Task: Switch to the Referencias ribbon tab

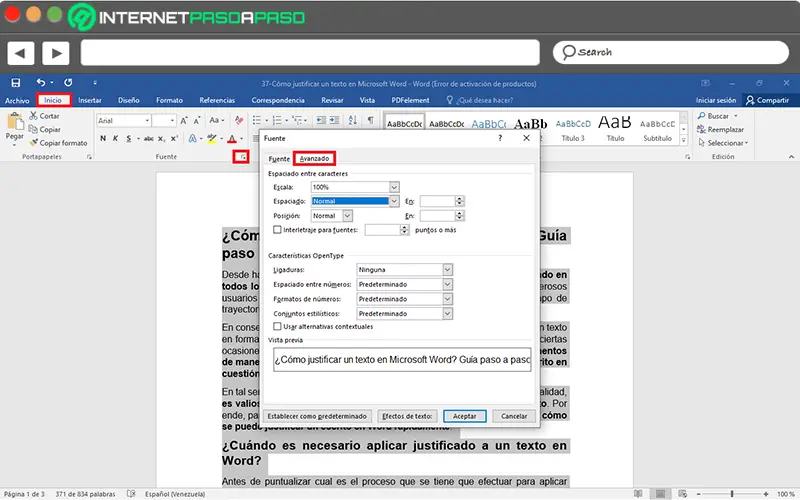Action: [217, 100]
